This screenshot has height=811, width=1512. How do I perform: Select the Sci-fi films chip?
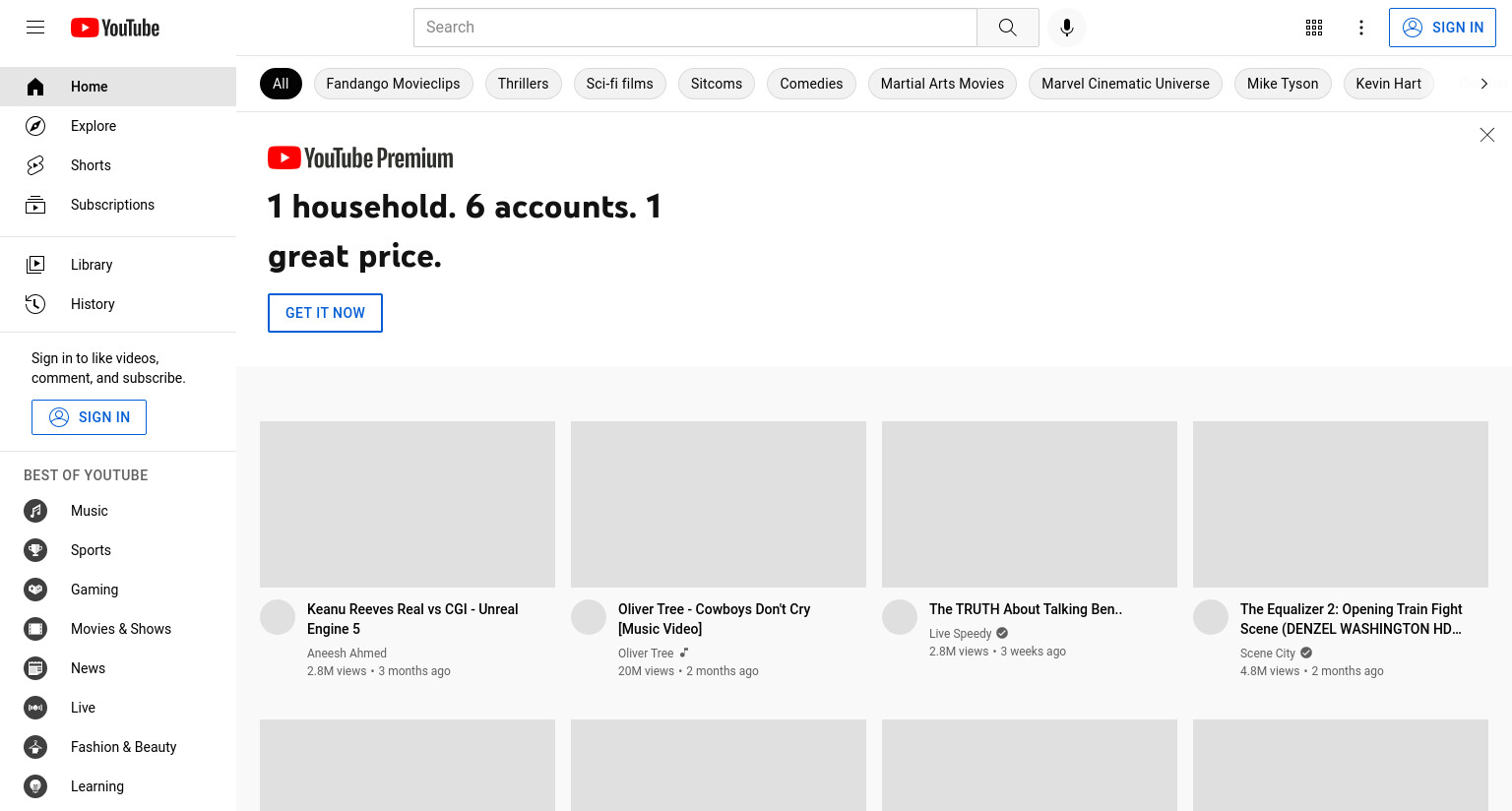click(619, 84)
